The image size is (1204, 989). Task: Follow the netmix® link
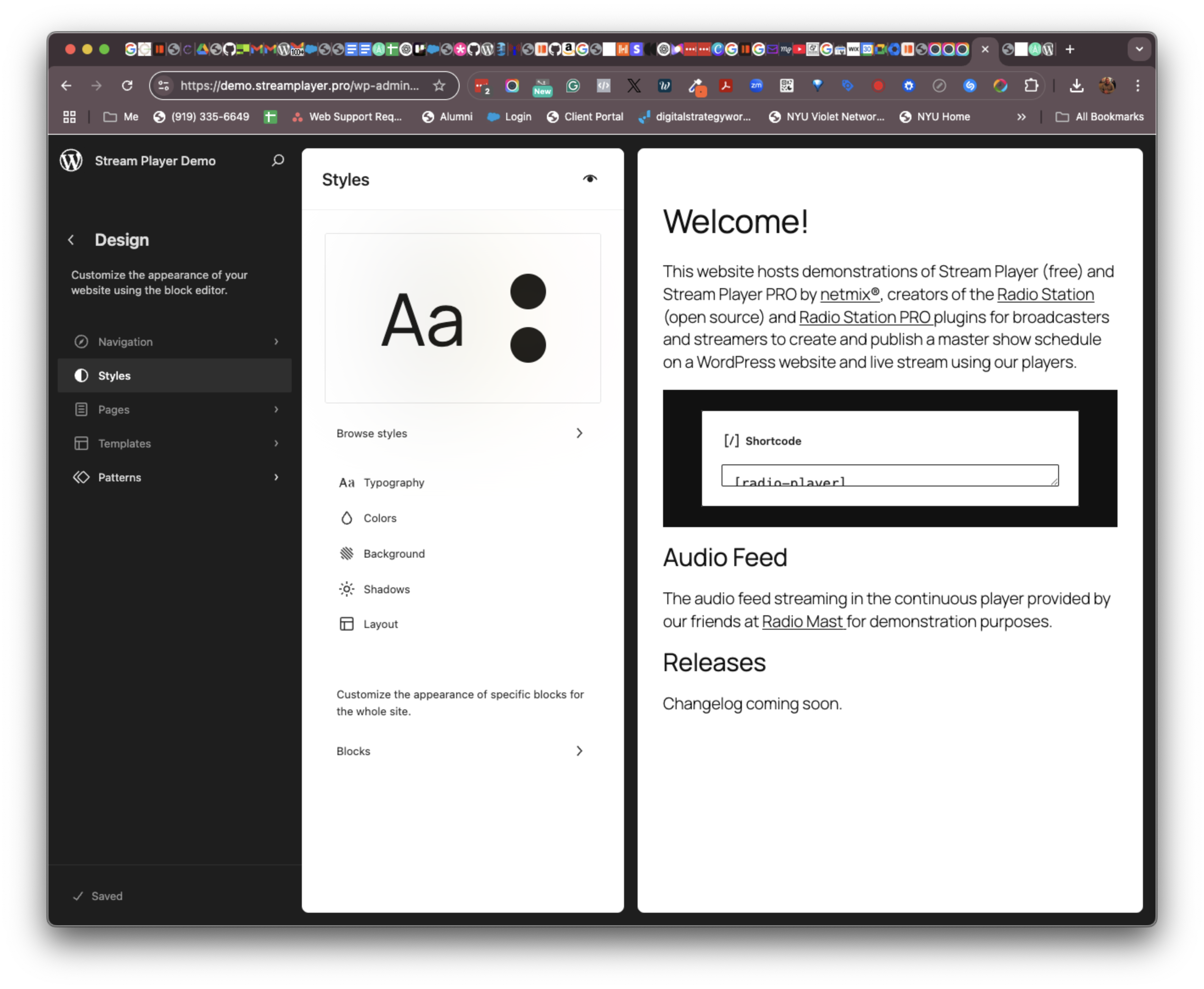850,294
